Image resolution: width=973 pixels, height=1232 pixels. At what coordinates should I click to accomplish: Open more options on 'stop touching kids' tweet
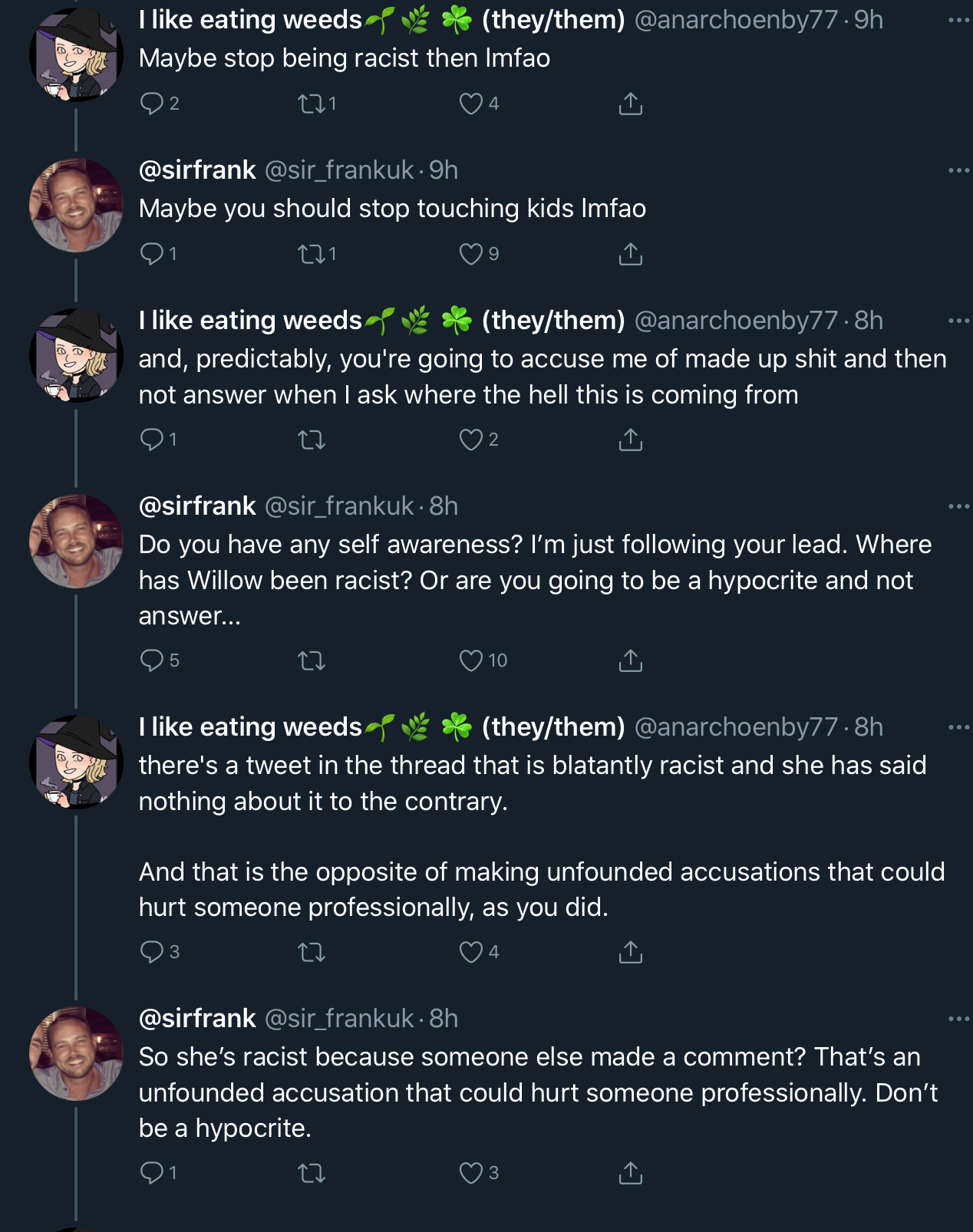pyautogui.click(x=958, y=170)
